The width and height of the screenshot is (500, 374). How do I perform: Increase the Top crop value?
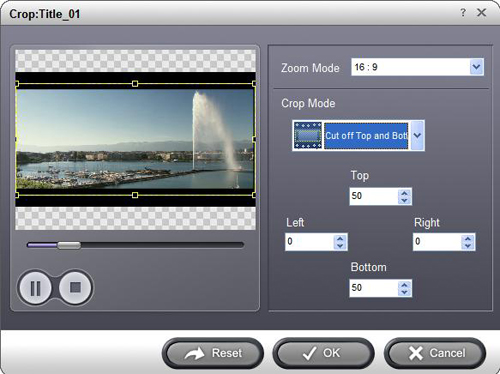click(x=404, y=193)
